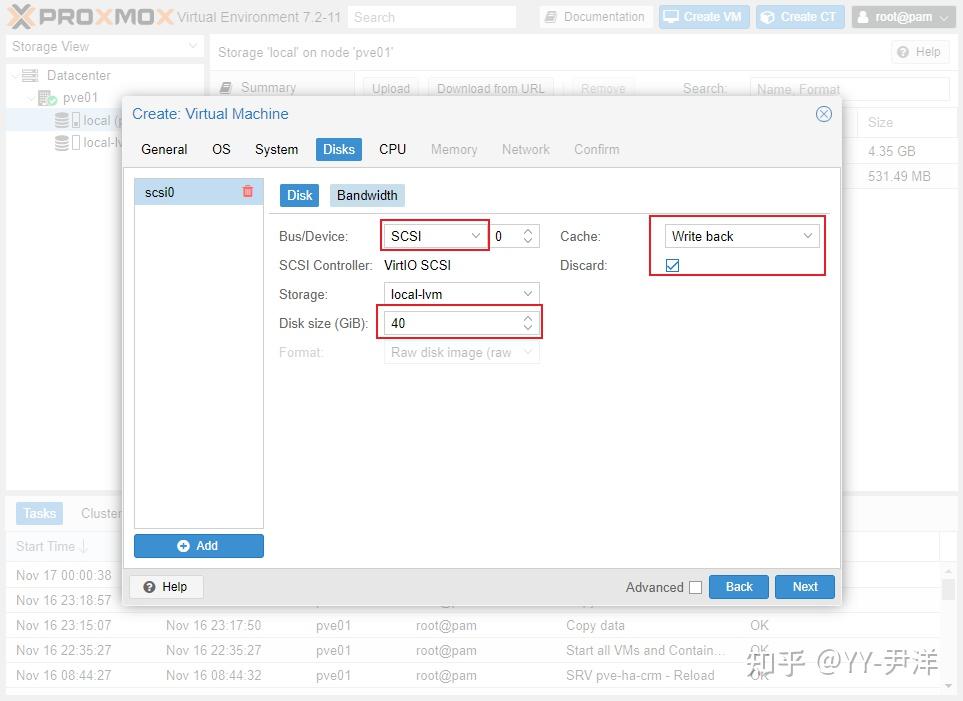Viewport: 963px width, 701px height.
Task: Increase Disk size with the up spinner
Action: (x=528, y=318)
